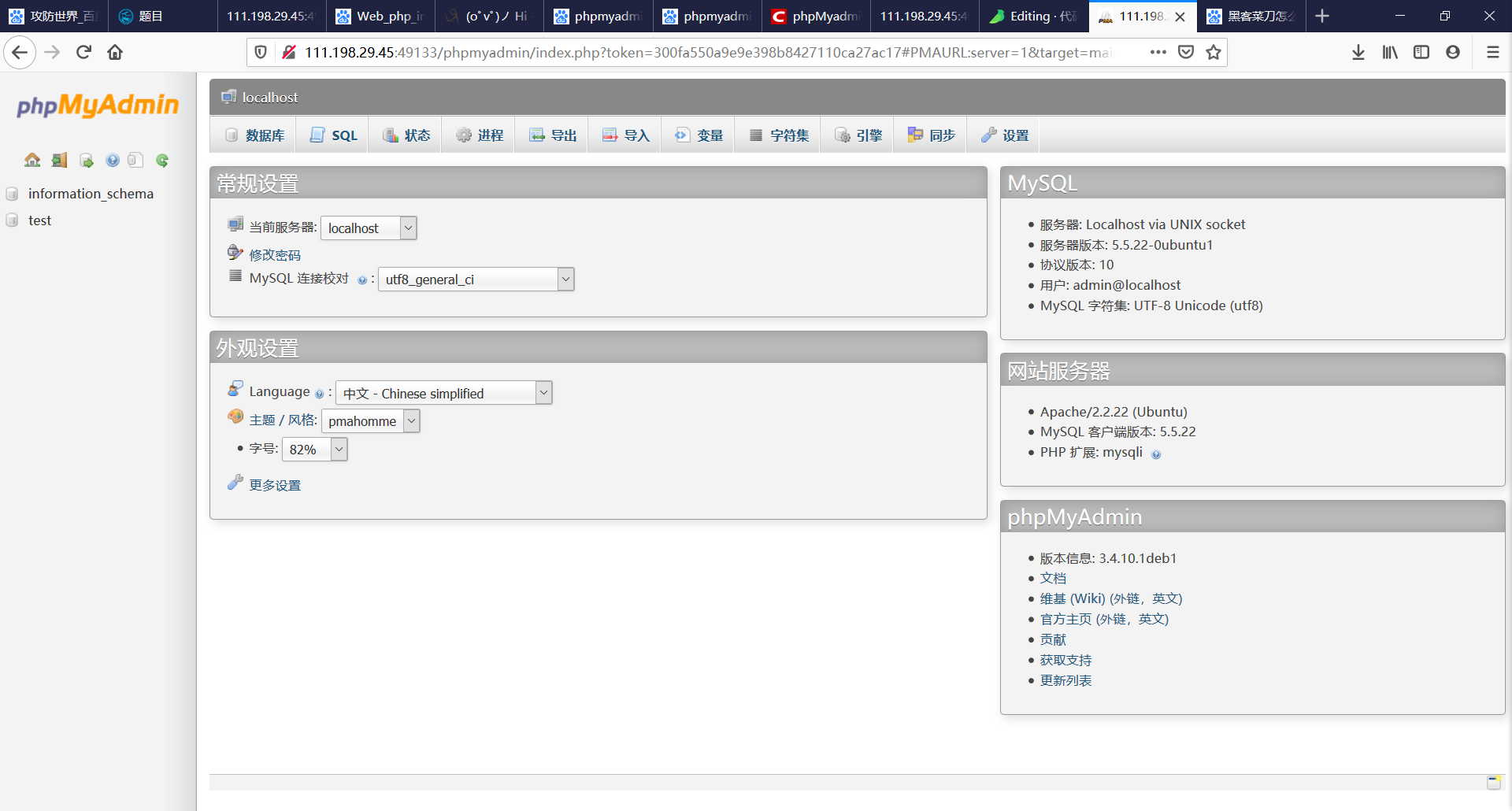This screenshot has width=1512, height=811.
Task: Click browser forward arrow button
Action: coord(52,53)
